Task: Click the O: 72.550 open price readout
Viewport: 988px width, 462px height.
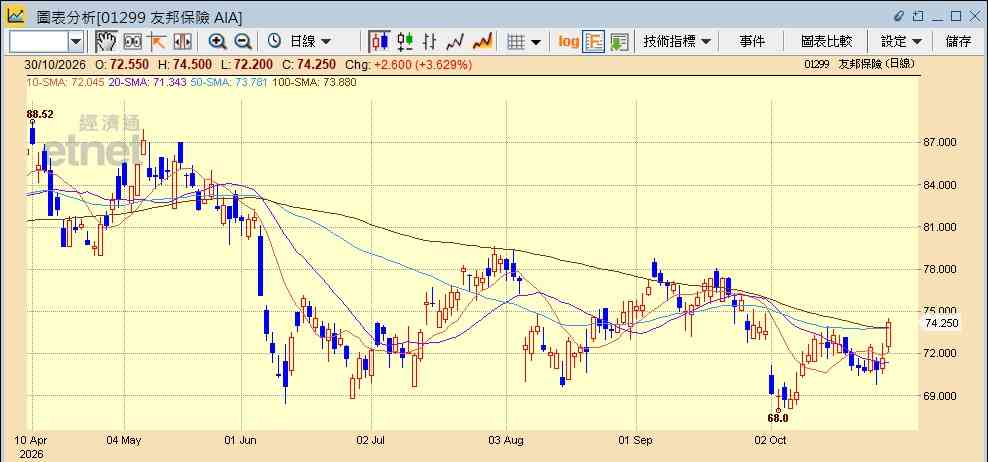Action: click(x=122, y=64)
